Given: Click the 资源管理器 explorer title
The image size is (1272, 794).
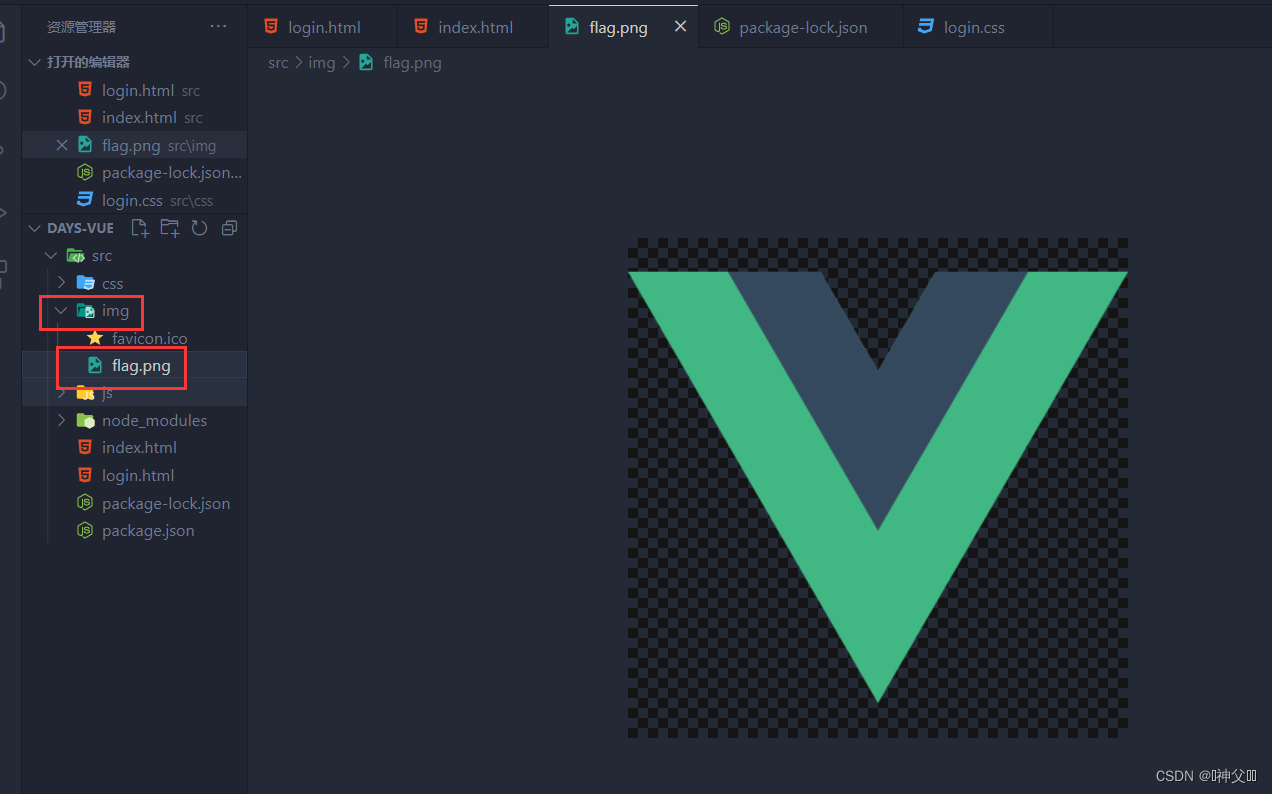Looking at the screenshot, I should (81, 27).
